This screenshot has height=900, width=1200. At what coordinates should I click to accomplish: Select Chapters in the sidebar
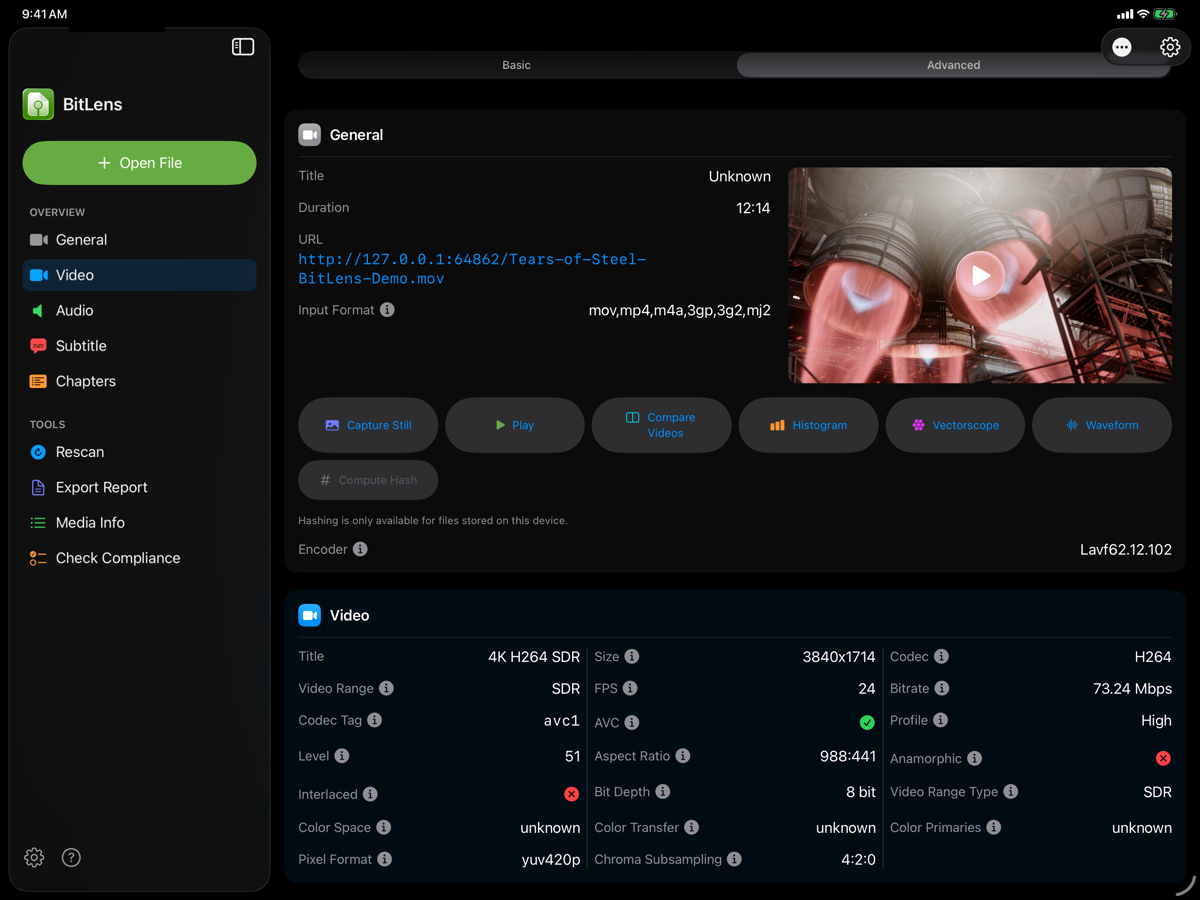click(139, 381)
